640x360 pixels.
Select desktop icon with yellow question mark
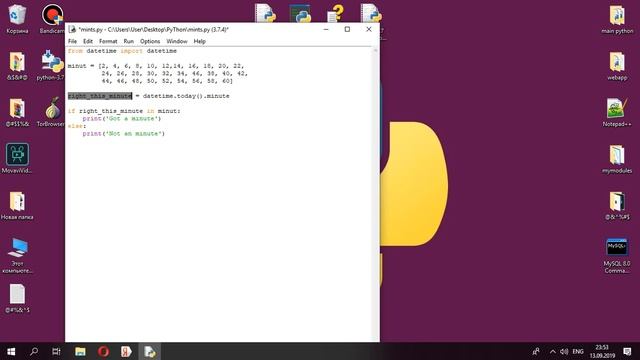(336, 13)
